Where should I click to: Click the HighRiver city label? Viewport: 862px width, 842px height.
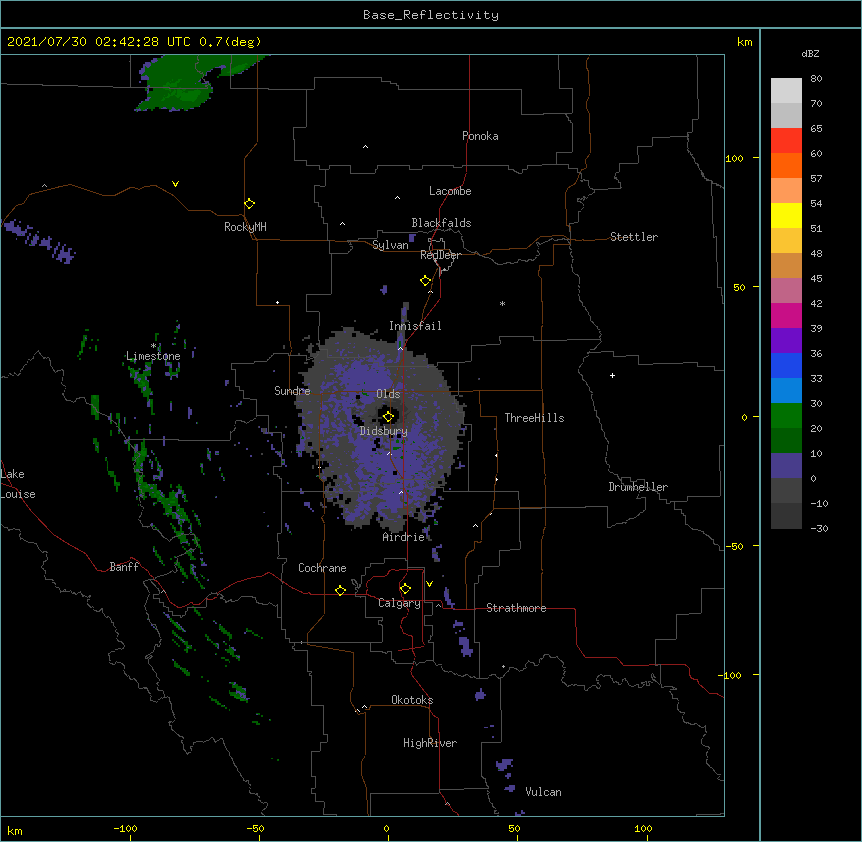[430, 743]
